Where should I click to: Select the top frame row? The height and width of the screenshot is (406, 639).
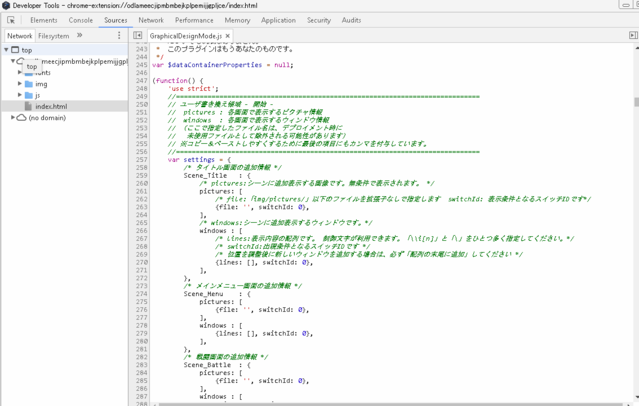point(65,50)
